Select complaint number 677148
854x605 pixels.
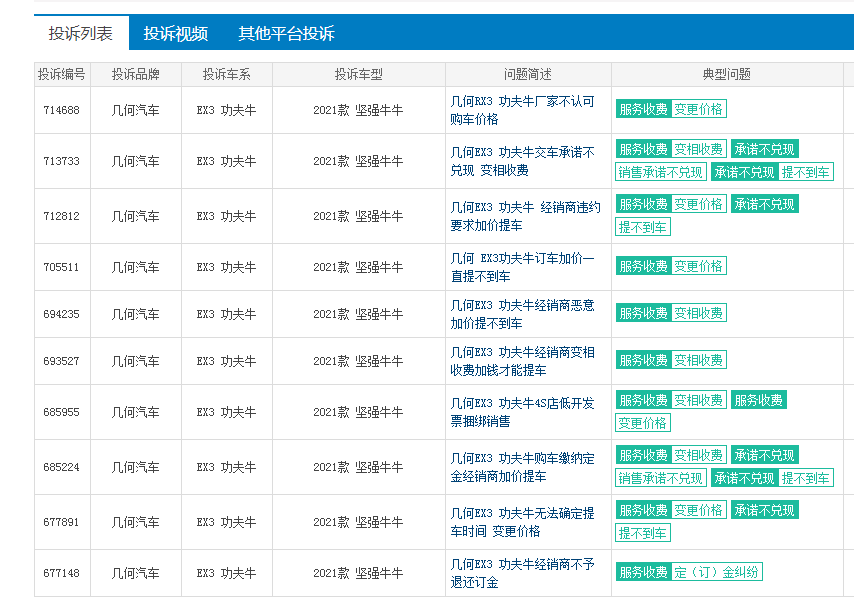62,573
